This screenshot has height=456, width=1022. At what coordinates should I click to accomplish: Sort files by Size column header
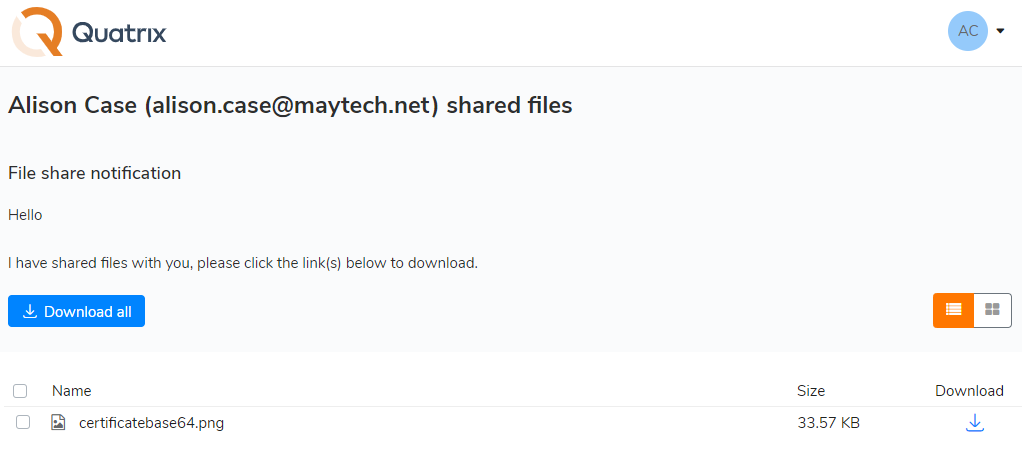point(811,391)
